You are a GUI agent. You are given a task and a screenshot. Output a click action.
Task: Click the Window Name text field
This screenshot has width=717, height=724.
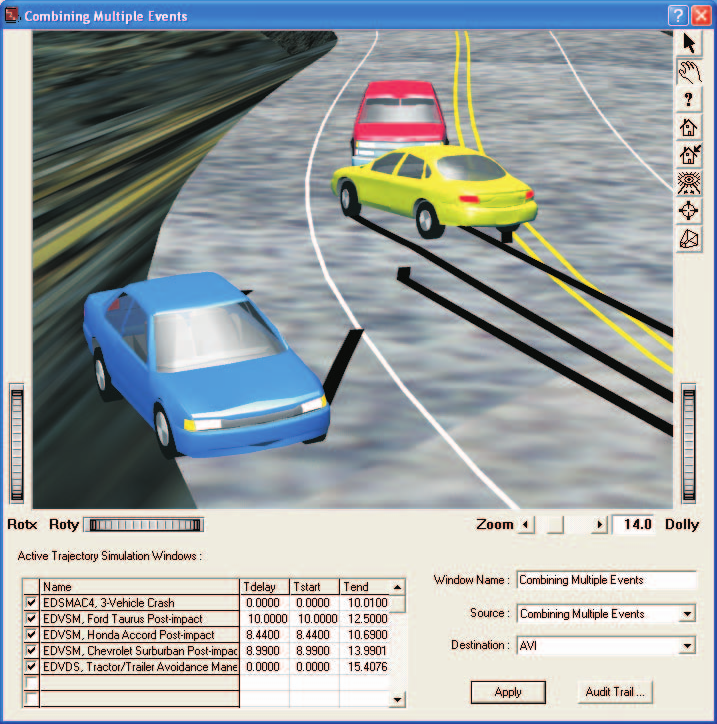606,580
